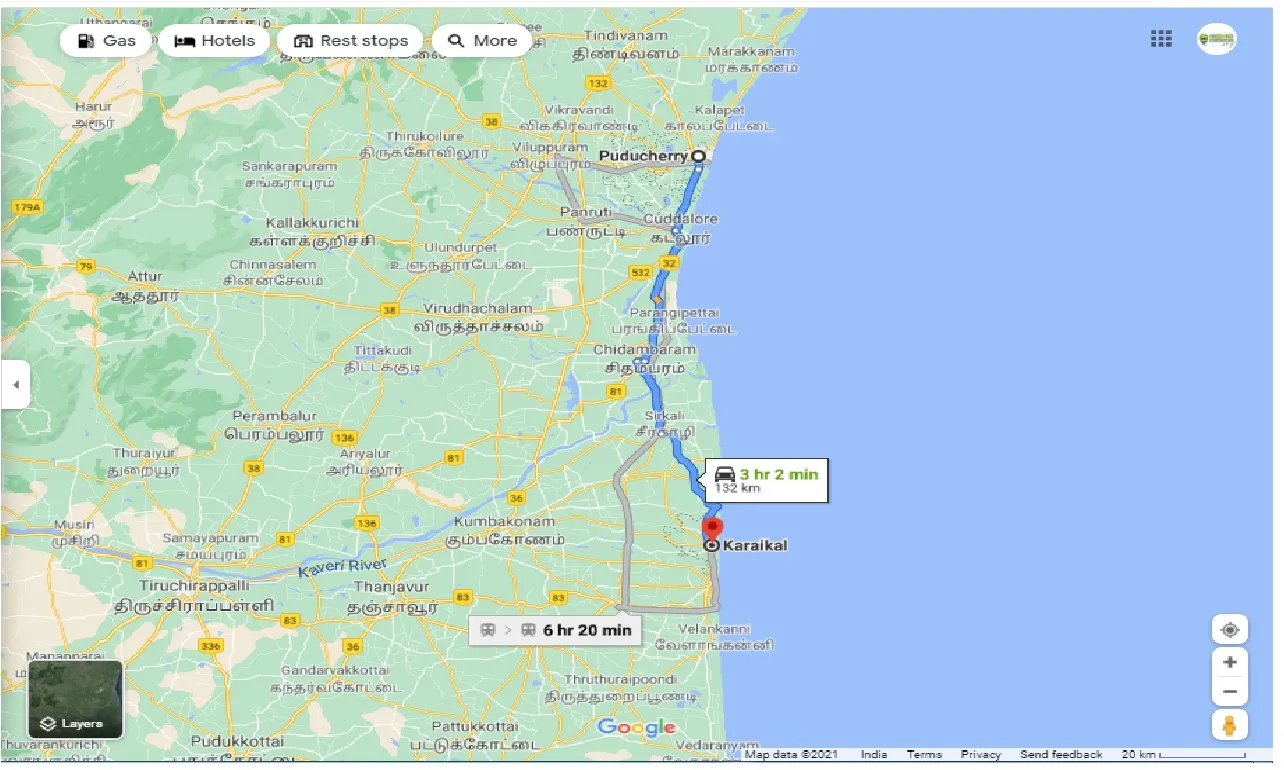Select the 6 hr 20 min transit route
Viewport: 1284px width, 770px height.
[554, 630]
